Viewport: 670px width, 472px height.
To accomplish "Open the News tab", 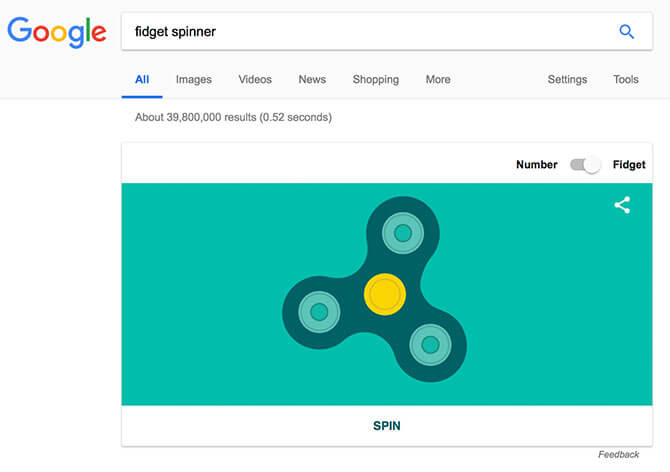I will click(x=312, y=79).
